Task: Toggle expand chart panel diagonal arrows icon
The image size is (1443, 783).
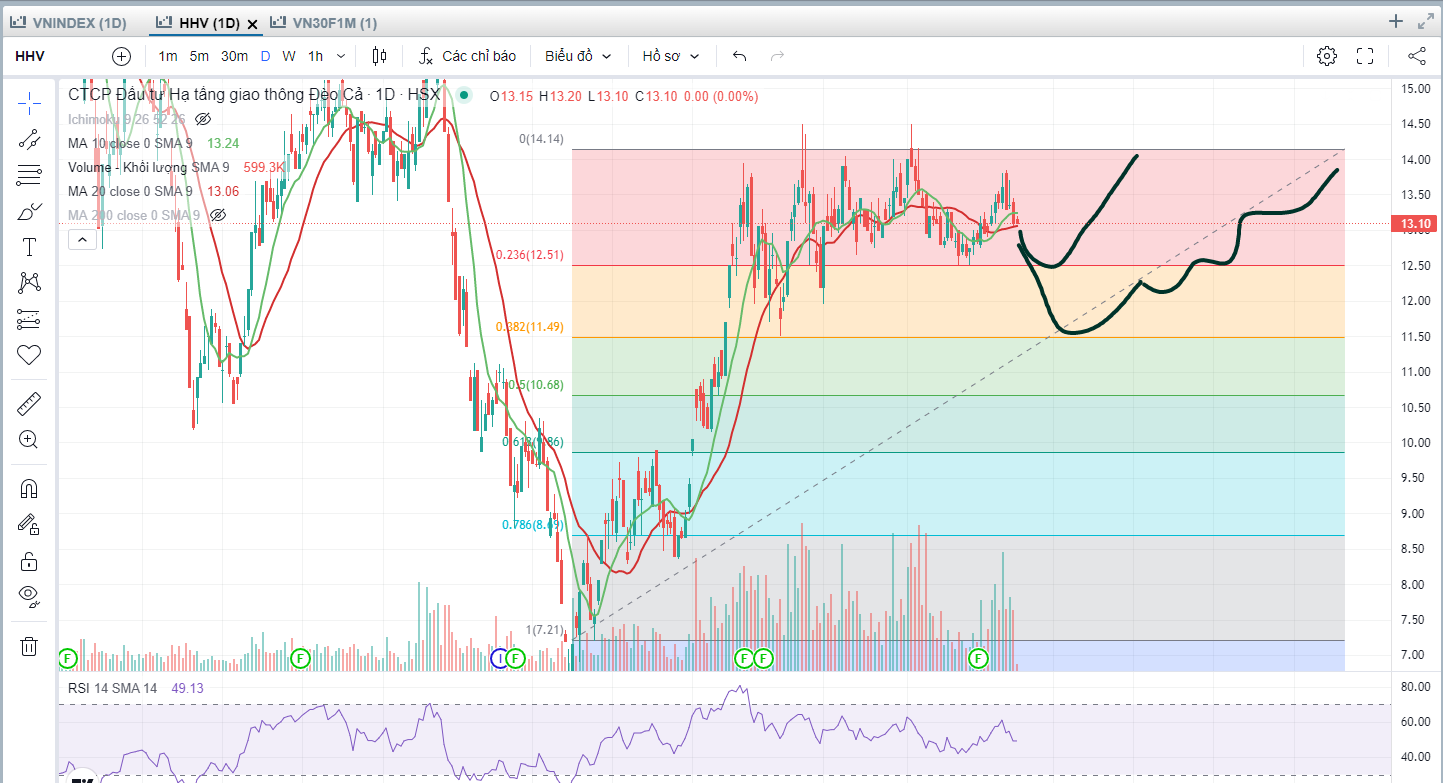Action: coord(1425,21)
